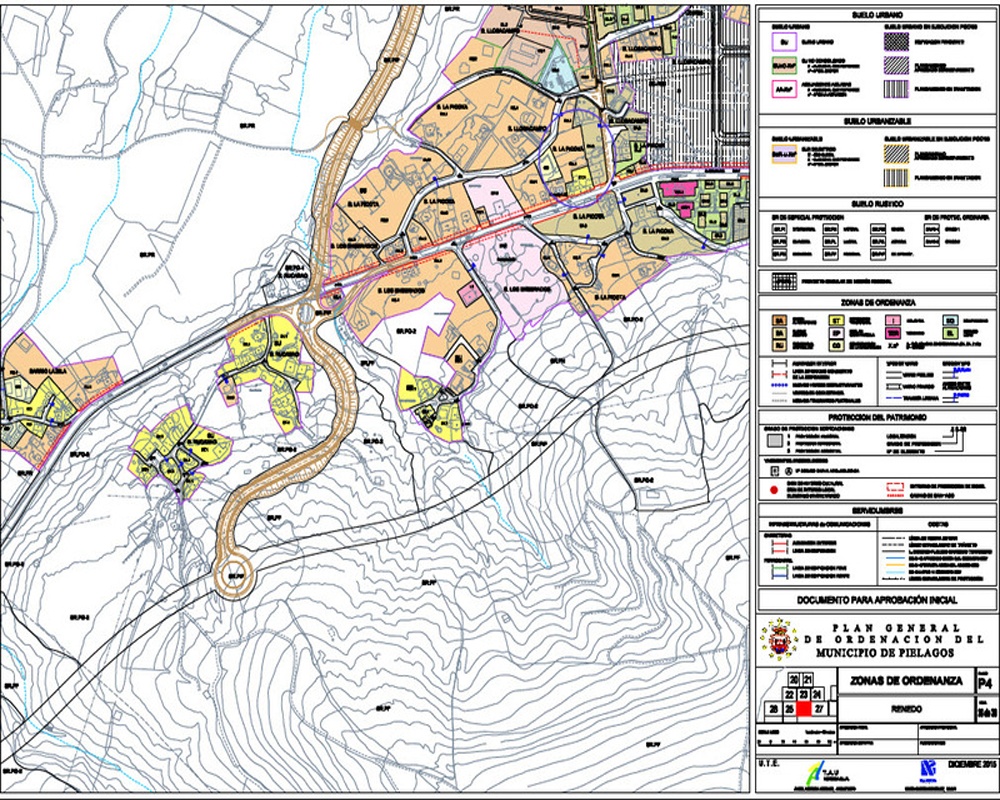The width and height of the screenshot is (1000, 800).
Task: Select sheet 22 in the index
Action: point(790,694)
